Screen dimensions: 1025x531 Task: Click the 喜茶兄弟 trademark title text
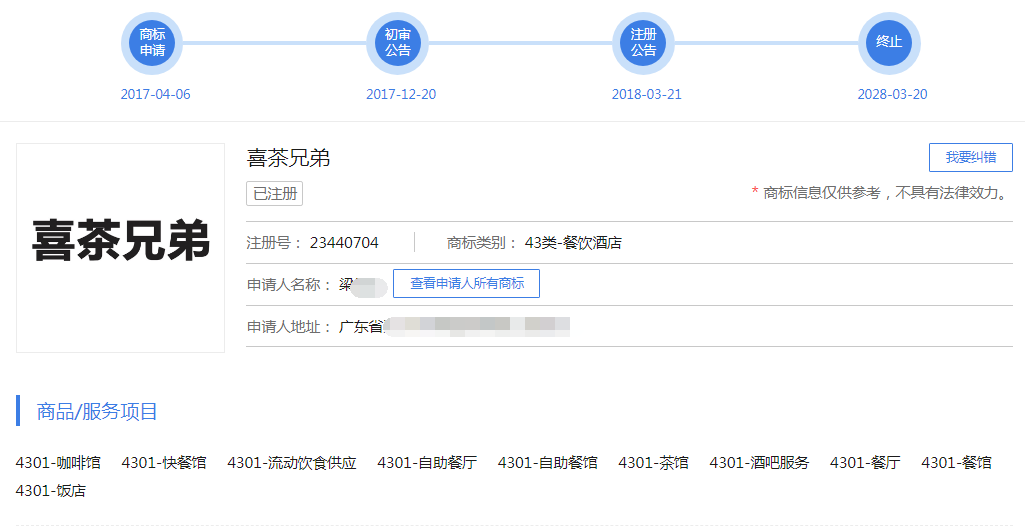click(288, 158)
